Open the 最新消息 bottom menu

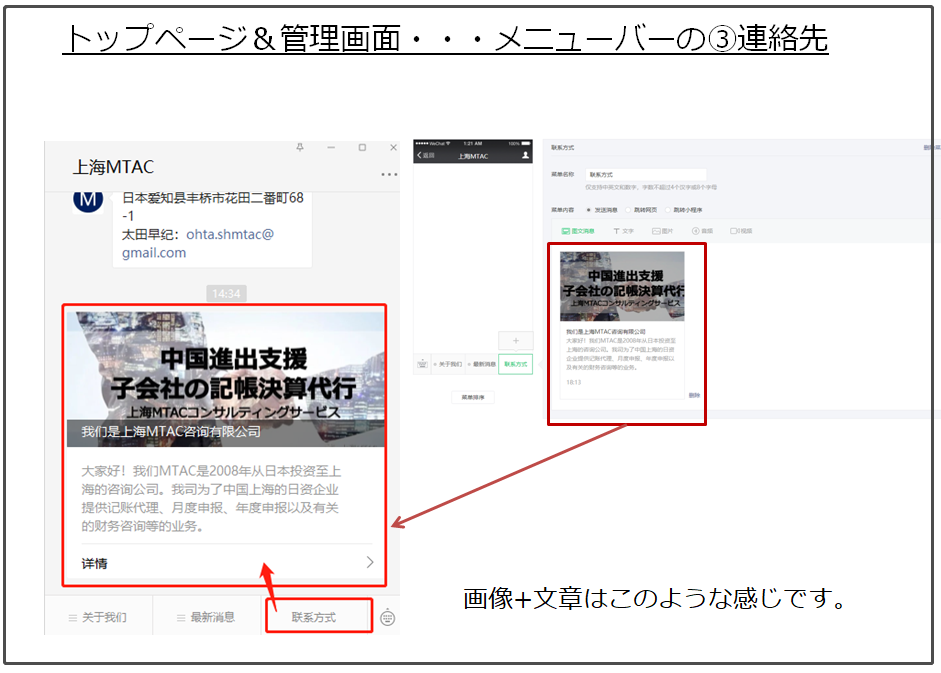point(206,617)
